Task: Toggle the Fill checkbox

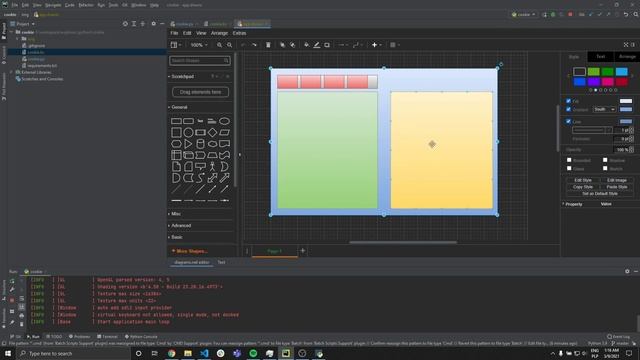Action: (569, 101)
